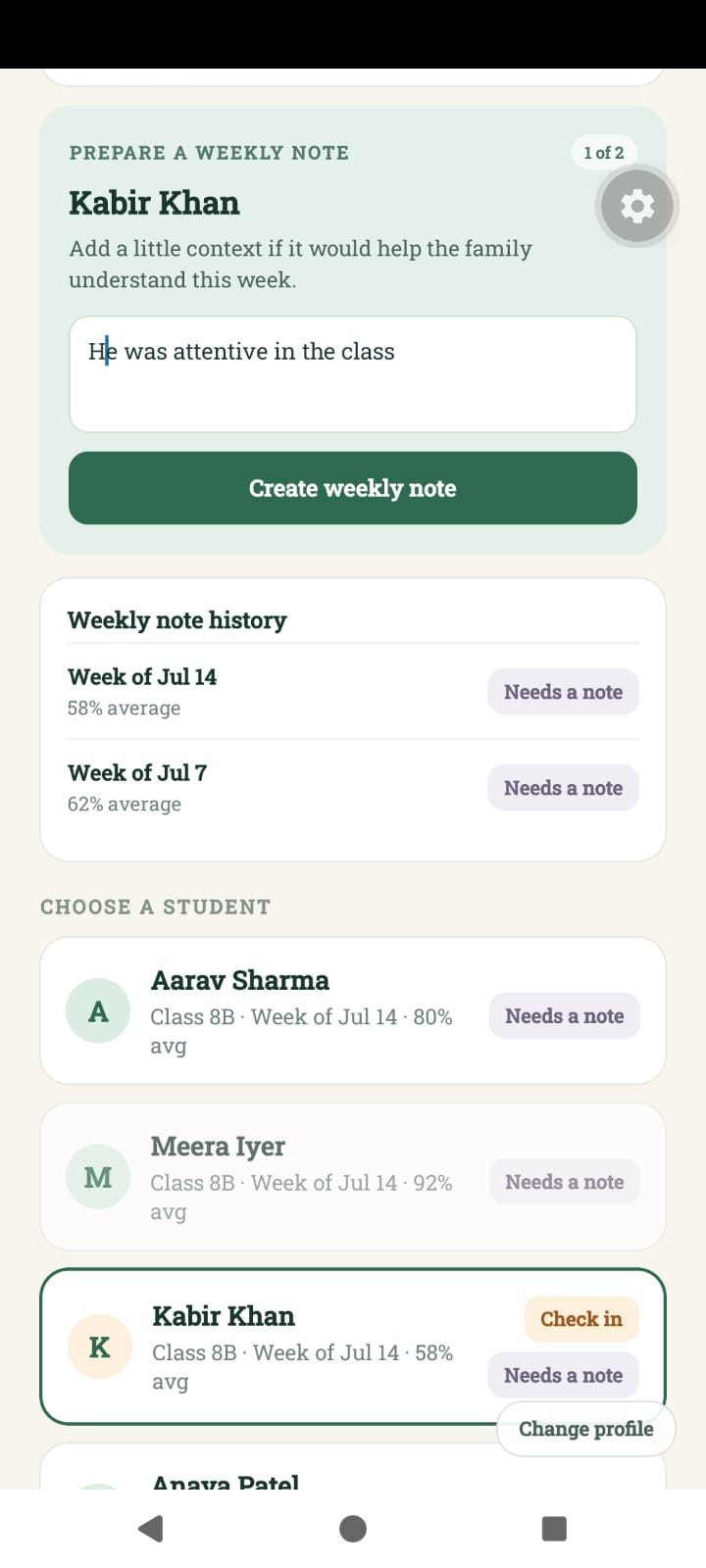Open Week of Jul 7 history entry
Screen dimensions: 706x1568
[353, 788]
